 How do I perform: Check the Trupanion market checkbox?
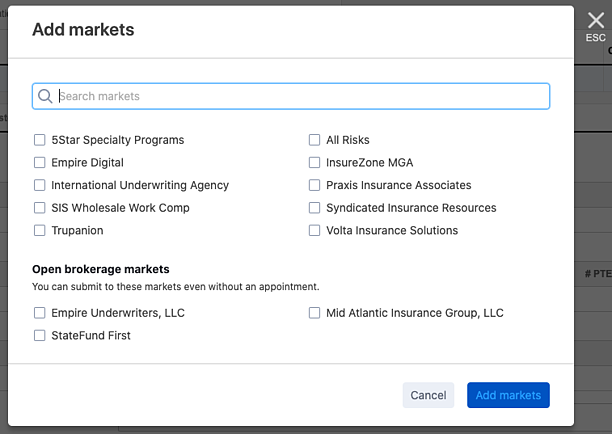[x=40, y=230]
